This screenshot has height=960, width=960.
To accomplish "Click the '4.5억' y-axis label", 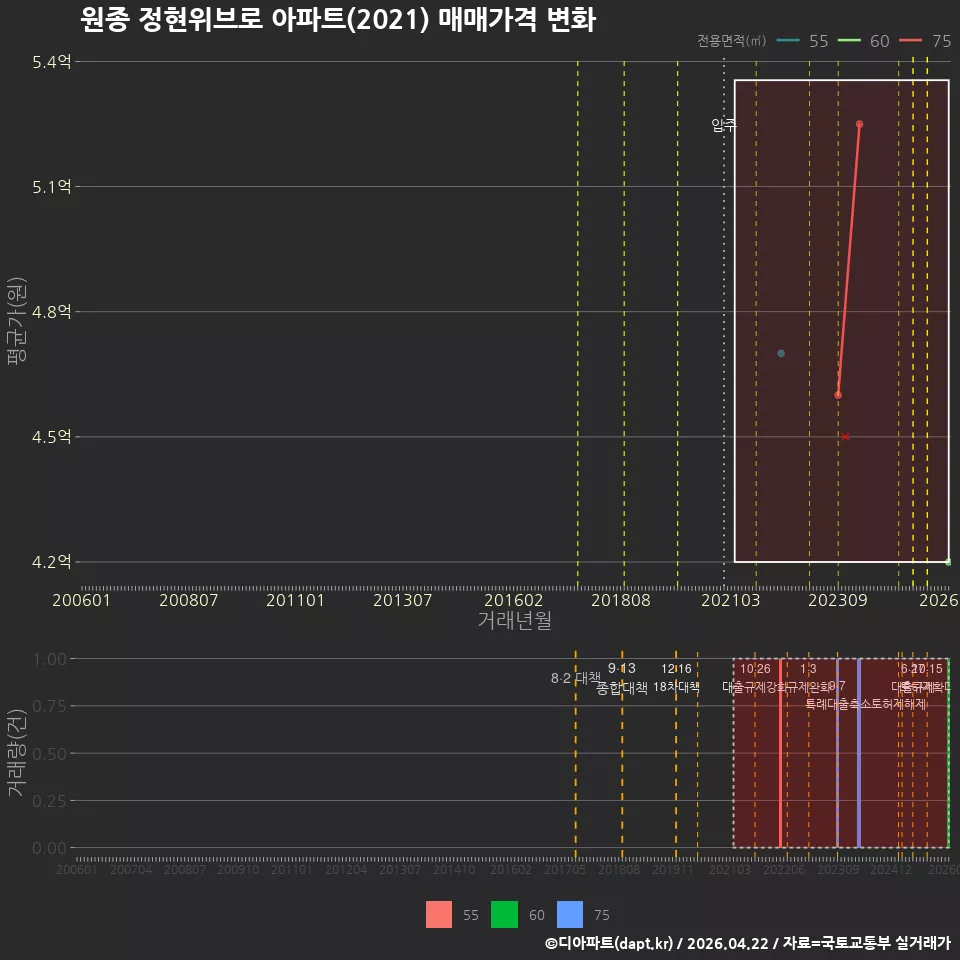I will pos(51,437).
